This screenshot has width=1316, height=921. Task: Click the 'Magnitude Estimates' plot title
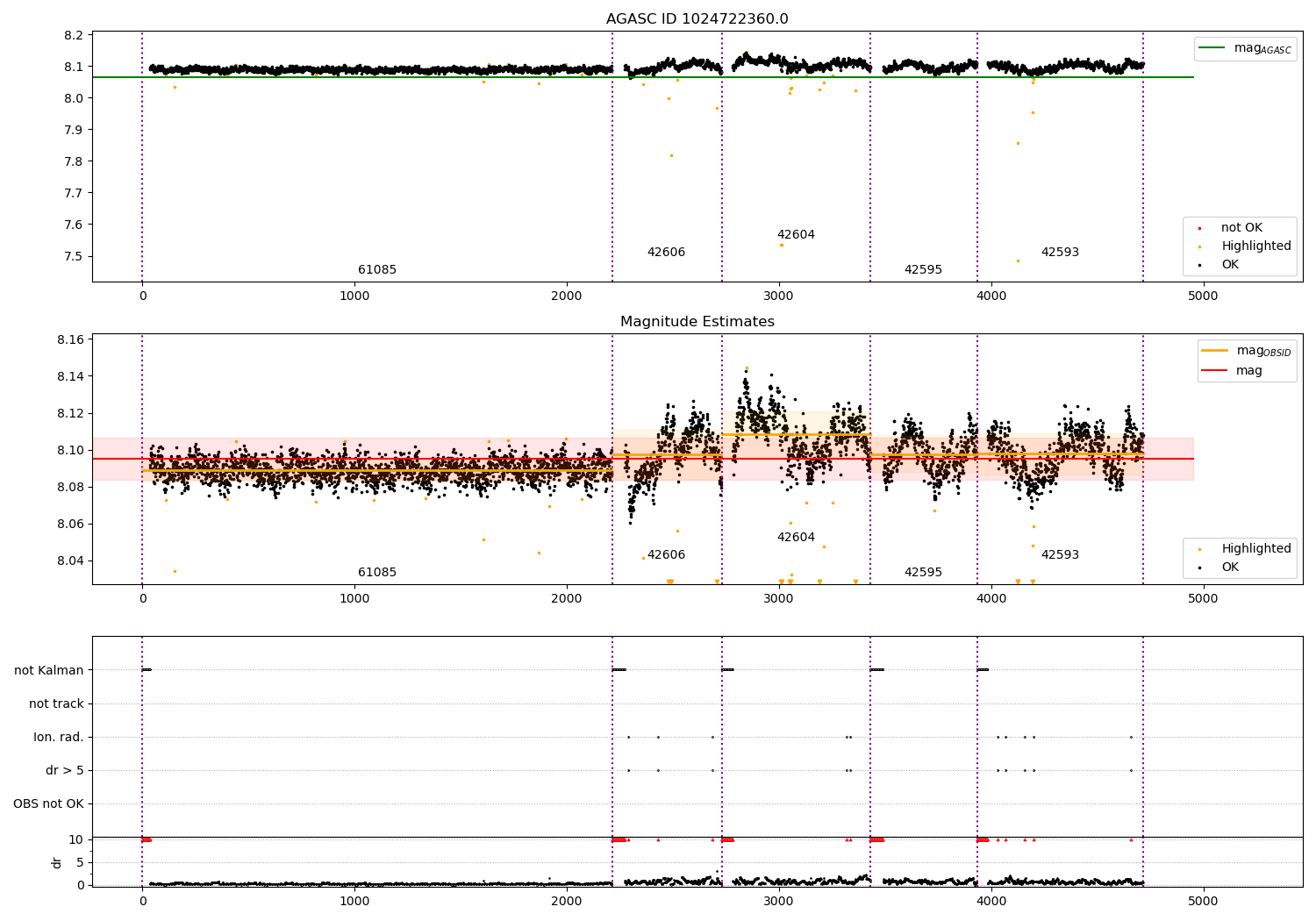click(697, 322)
